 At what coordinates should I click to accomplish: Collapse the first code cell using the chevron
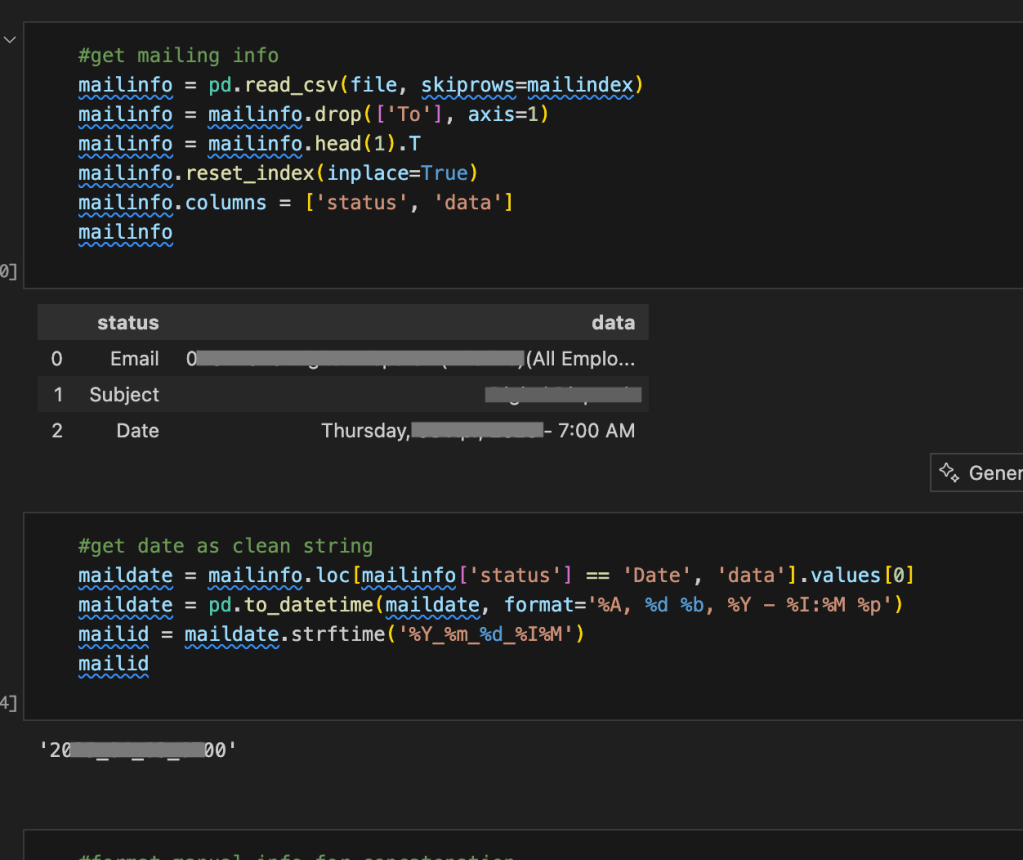(x=9, y=40)
